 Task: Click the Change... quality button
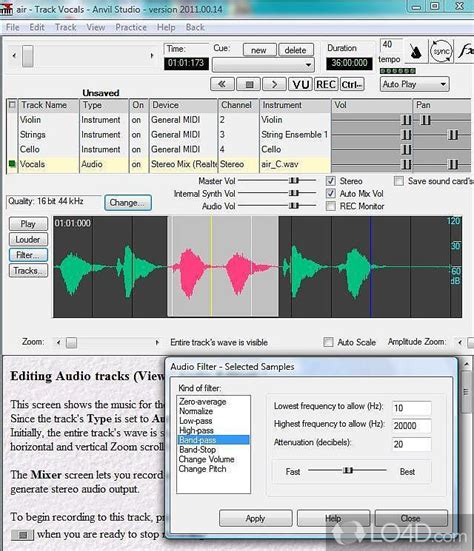point(128,203)
